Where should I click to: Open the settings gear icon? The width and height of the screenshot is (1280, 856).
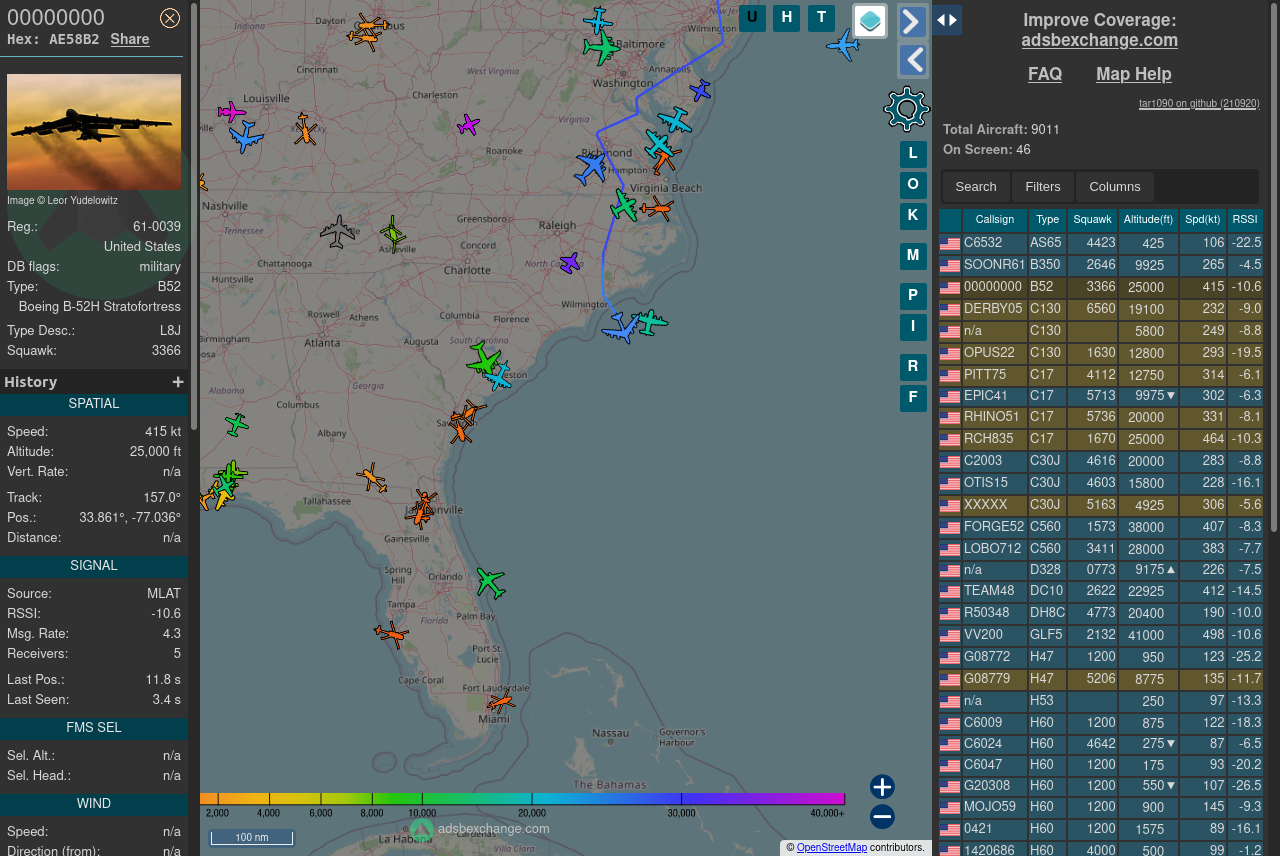coord(907,109)
